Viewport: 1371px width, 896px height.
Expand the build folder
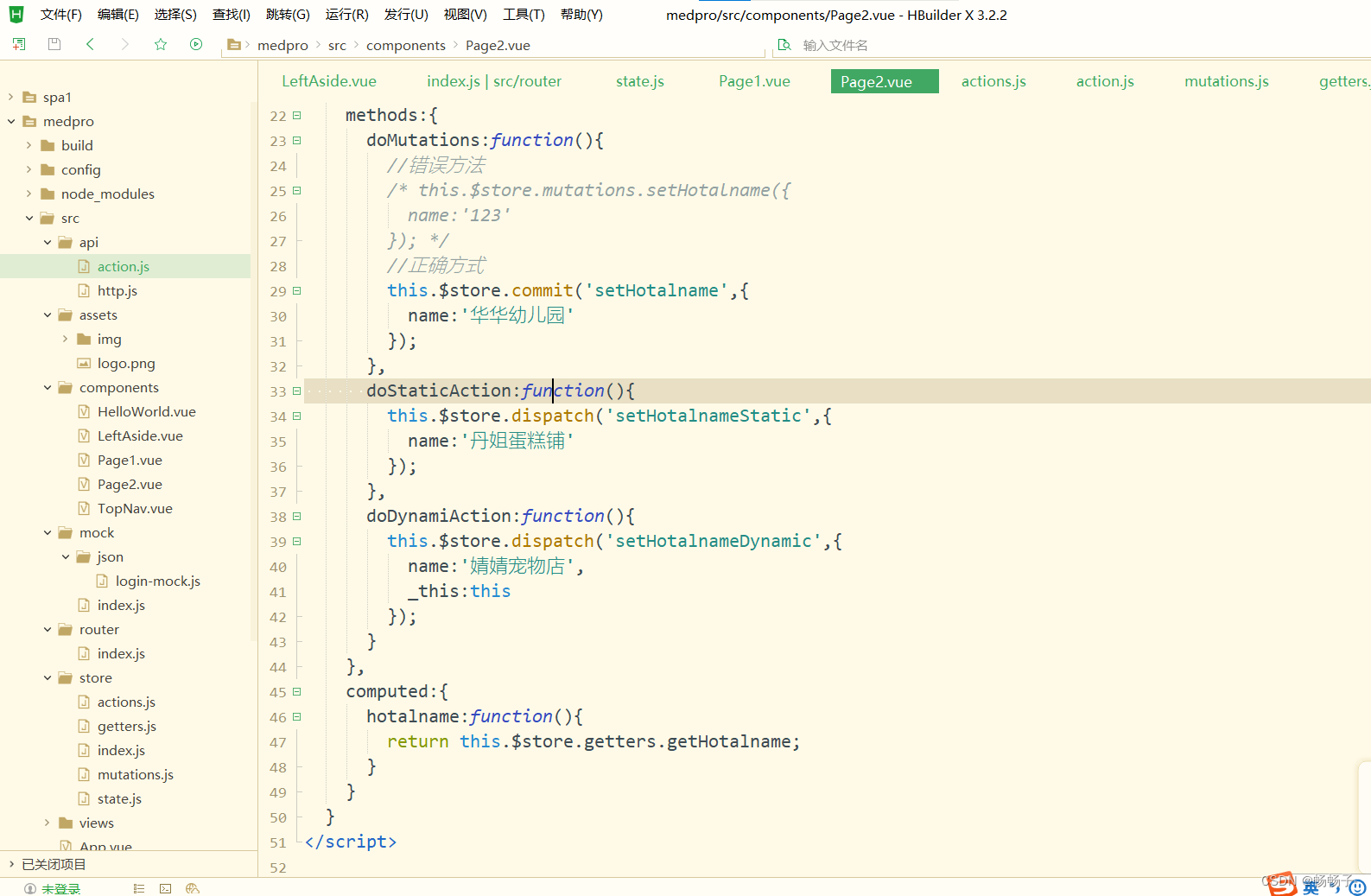(29, 145)
